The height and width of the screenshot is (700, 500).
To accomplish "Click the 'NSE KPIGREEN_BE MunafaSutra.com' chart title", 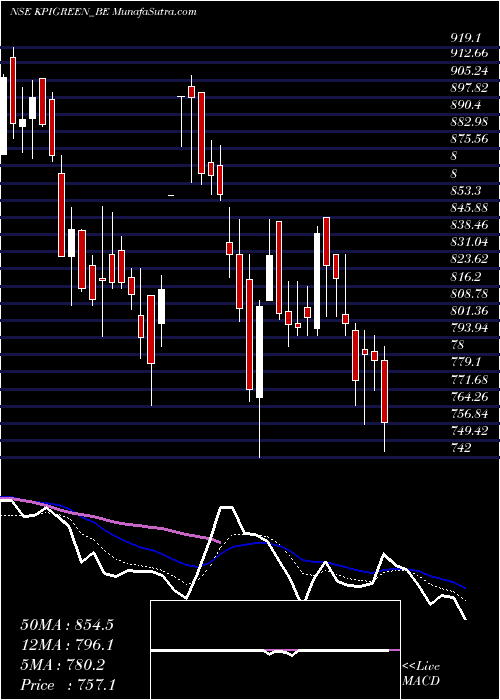I will [103, 12].
